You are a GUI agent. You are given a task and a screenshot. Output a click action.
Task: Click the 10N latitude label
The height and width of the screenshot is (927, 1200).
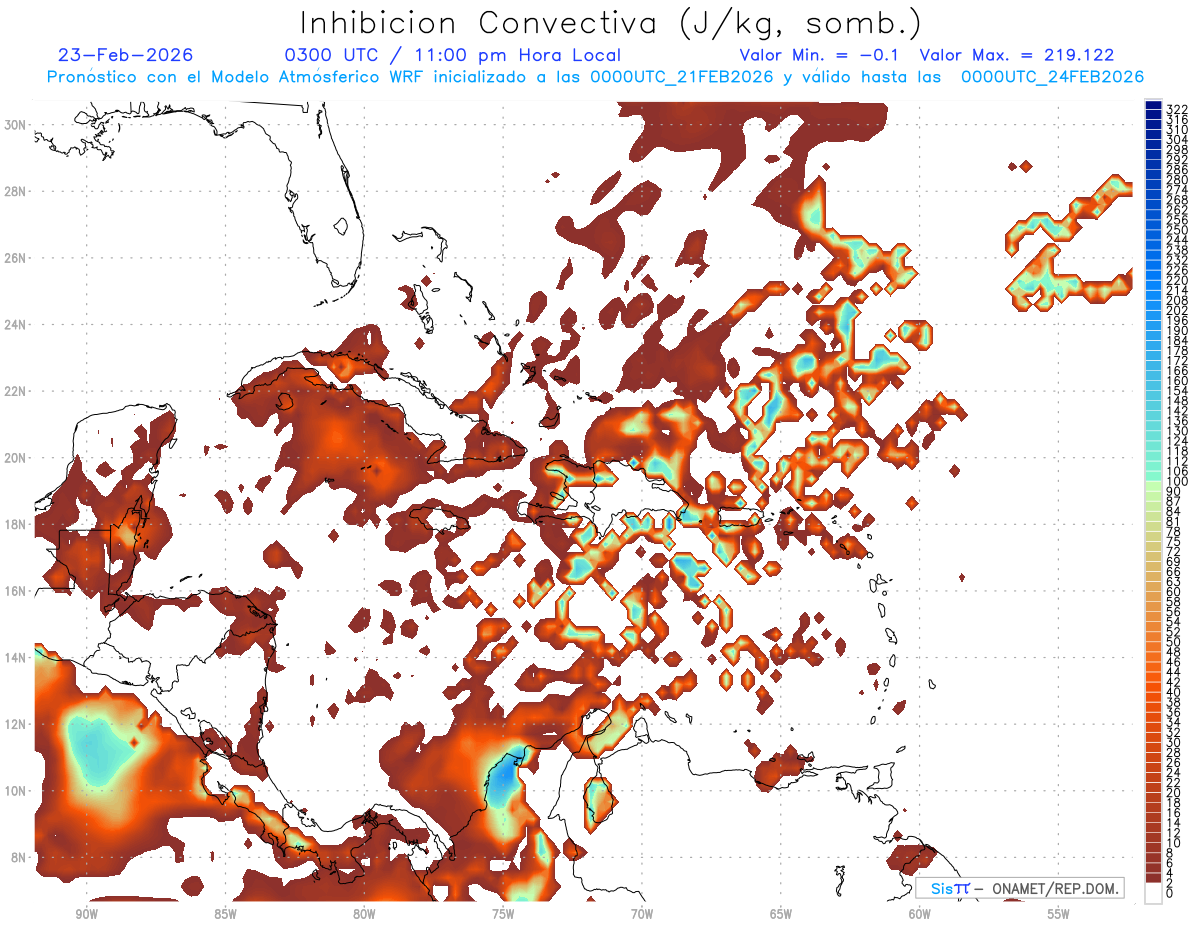click(x=16, y=791)
